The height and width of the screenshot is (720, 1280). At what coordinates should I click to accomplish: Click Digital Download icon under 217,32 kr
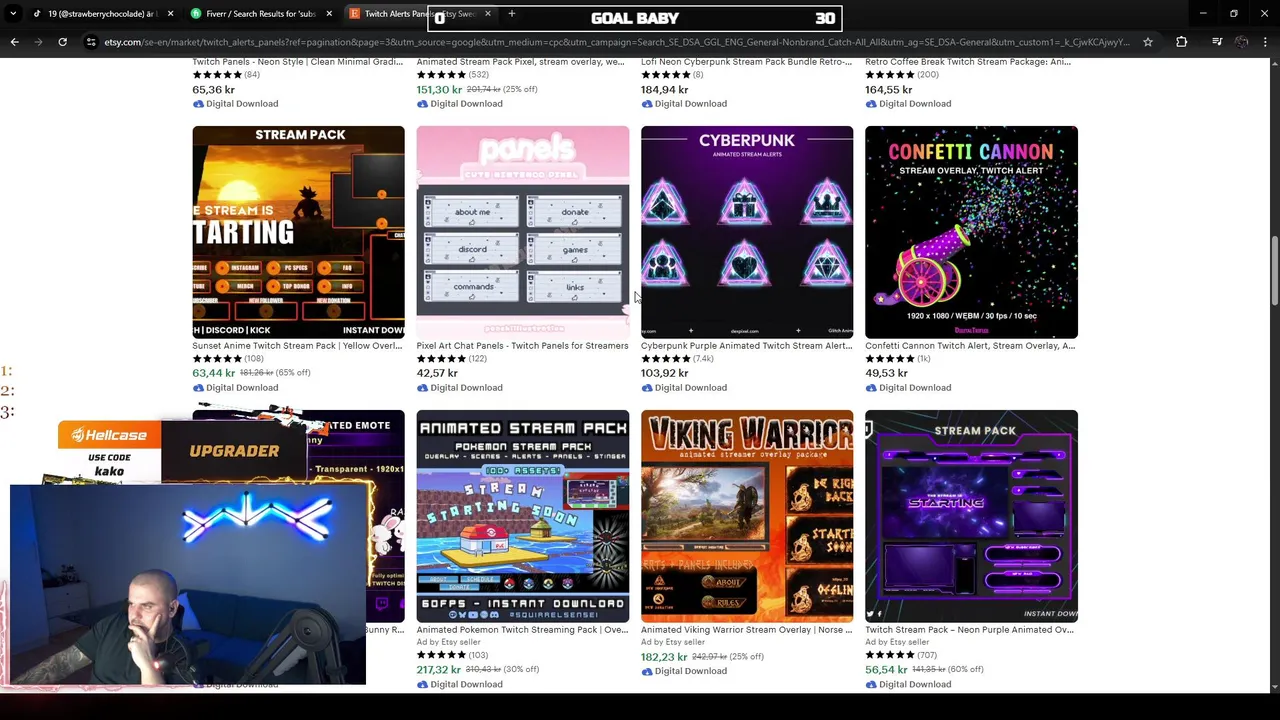(422, 685)
